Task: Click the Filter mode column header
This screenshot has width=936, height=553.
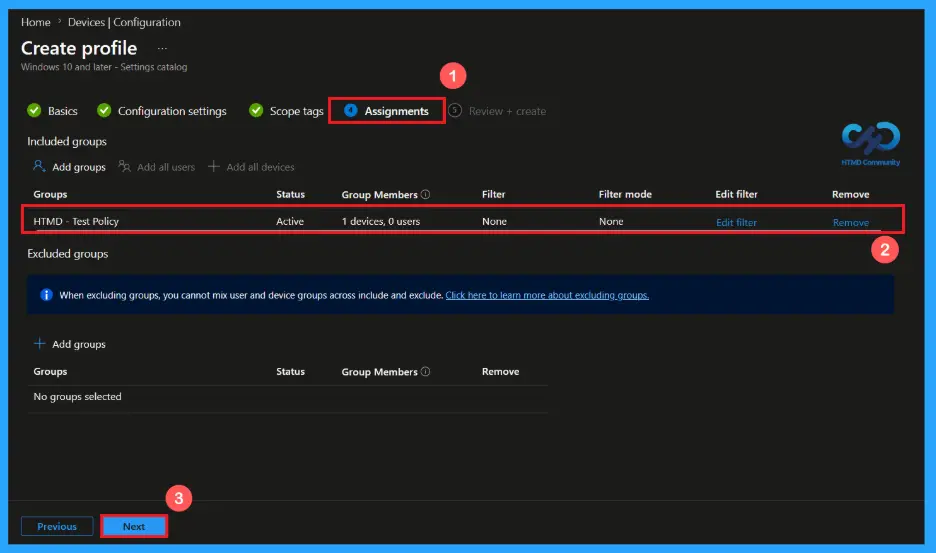Action: [625, 194]
